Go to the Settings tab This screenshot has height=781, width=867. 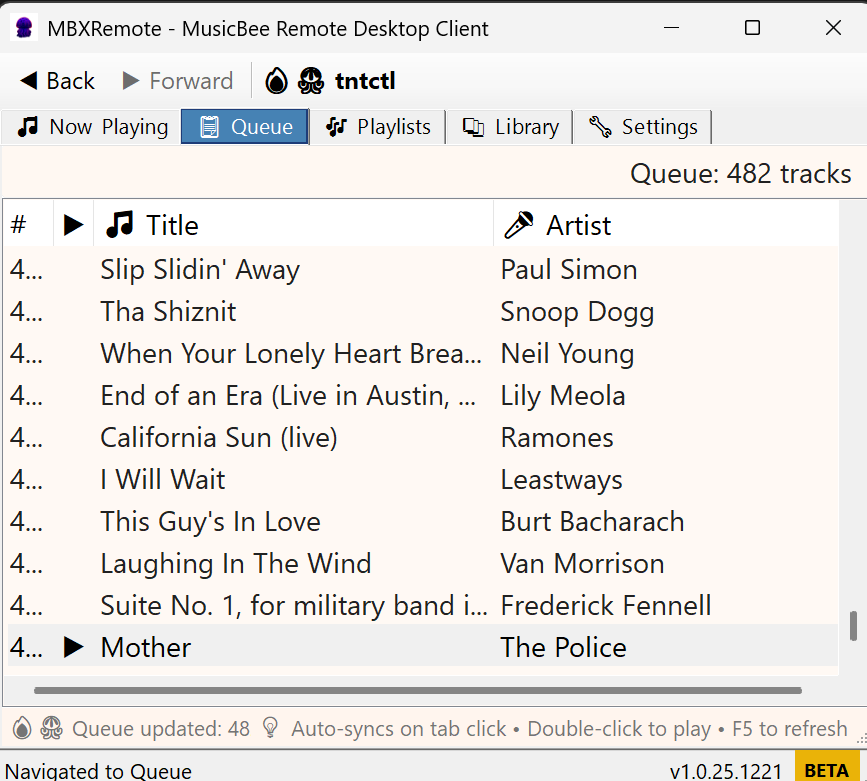[643, 127]
